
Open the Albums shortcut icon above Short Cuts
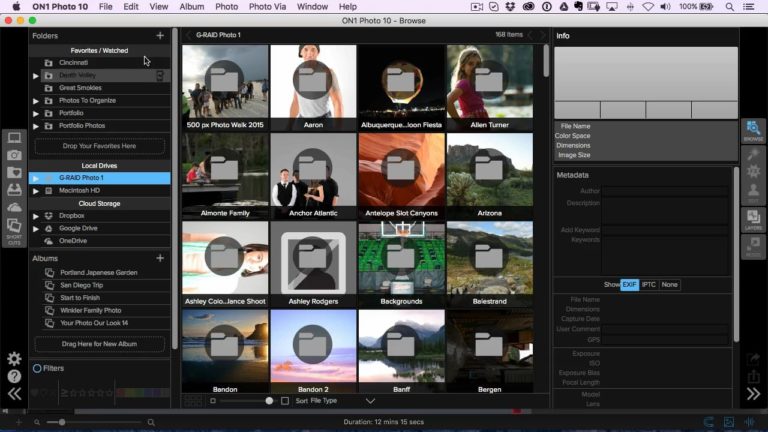pos(14,225)
